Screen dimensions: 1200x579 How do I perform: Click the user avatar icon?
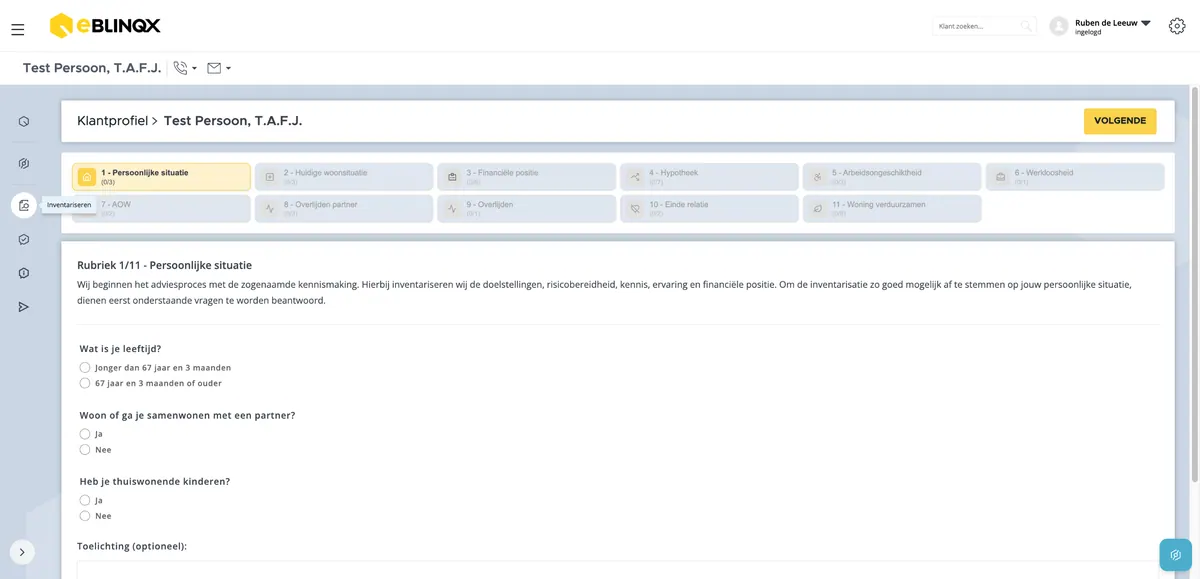coord(1059,26)
